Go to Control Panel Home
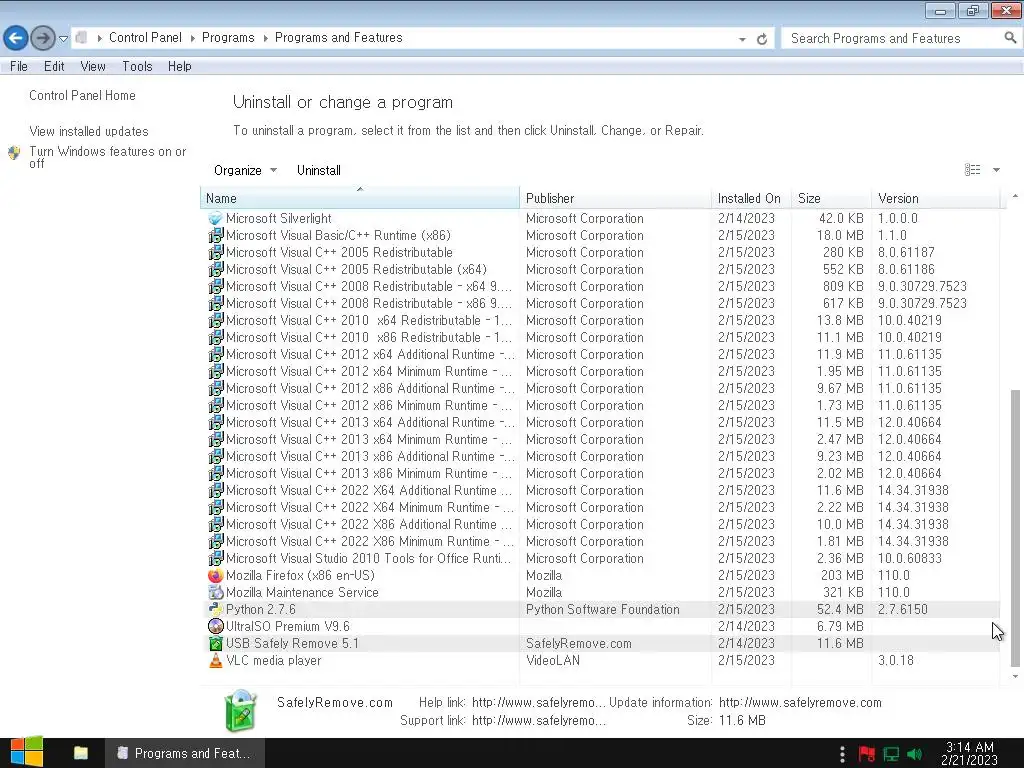 click(82, 95)
